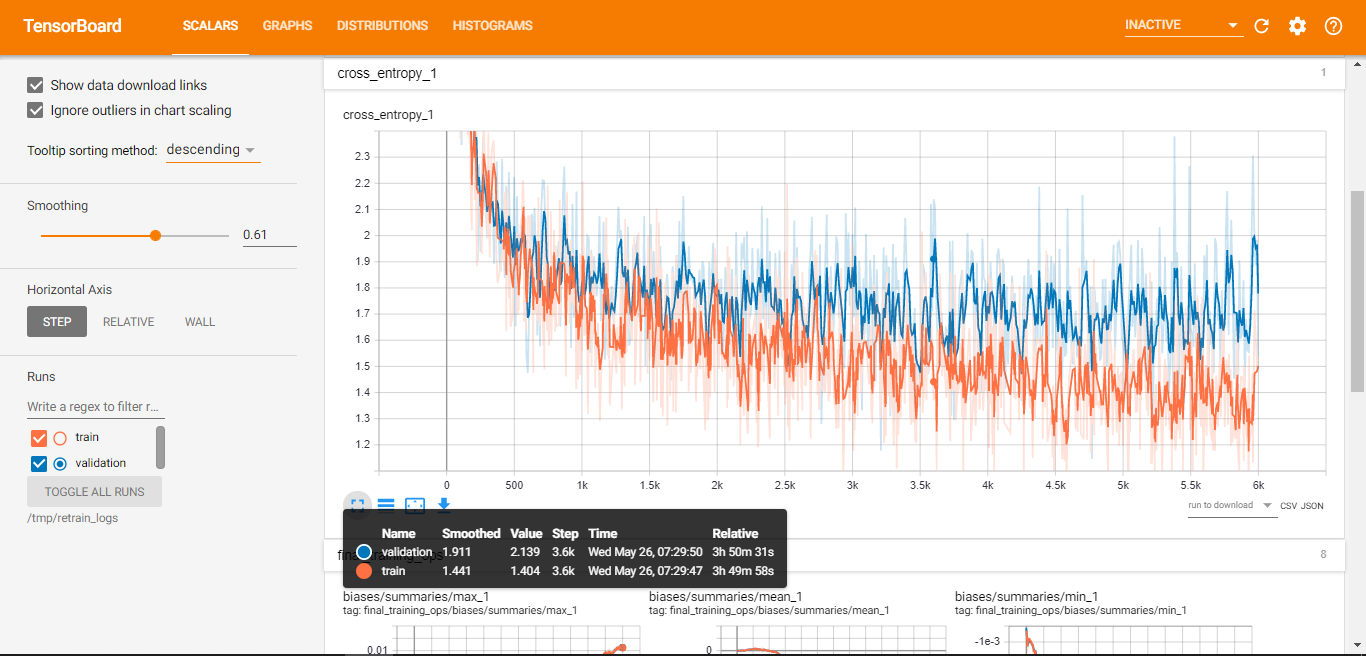Click the biases/summaries/min_1 chart title
Viewport: 1366px width, 656px height.
(1027, 597)
